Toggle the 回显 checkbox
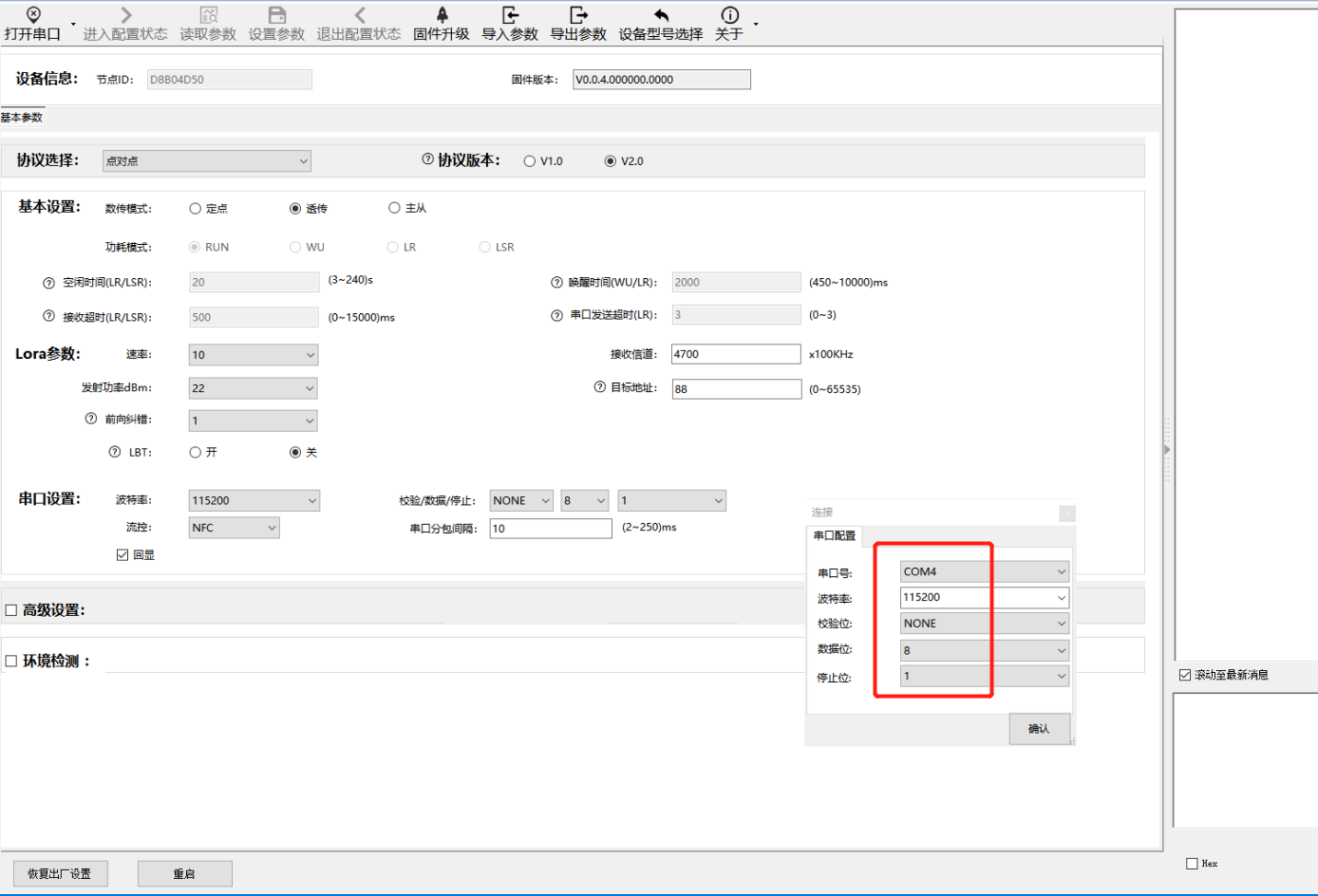Viewport: 1318px width, 896px height. click(x=122, y=555)
